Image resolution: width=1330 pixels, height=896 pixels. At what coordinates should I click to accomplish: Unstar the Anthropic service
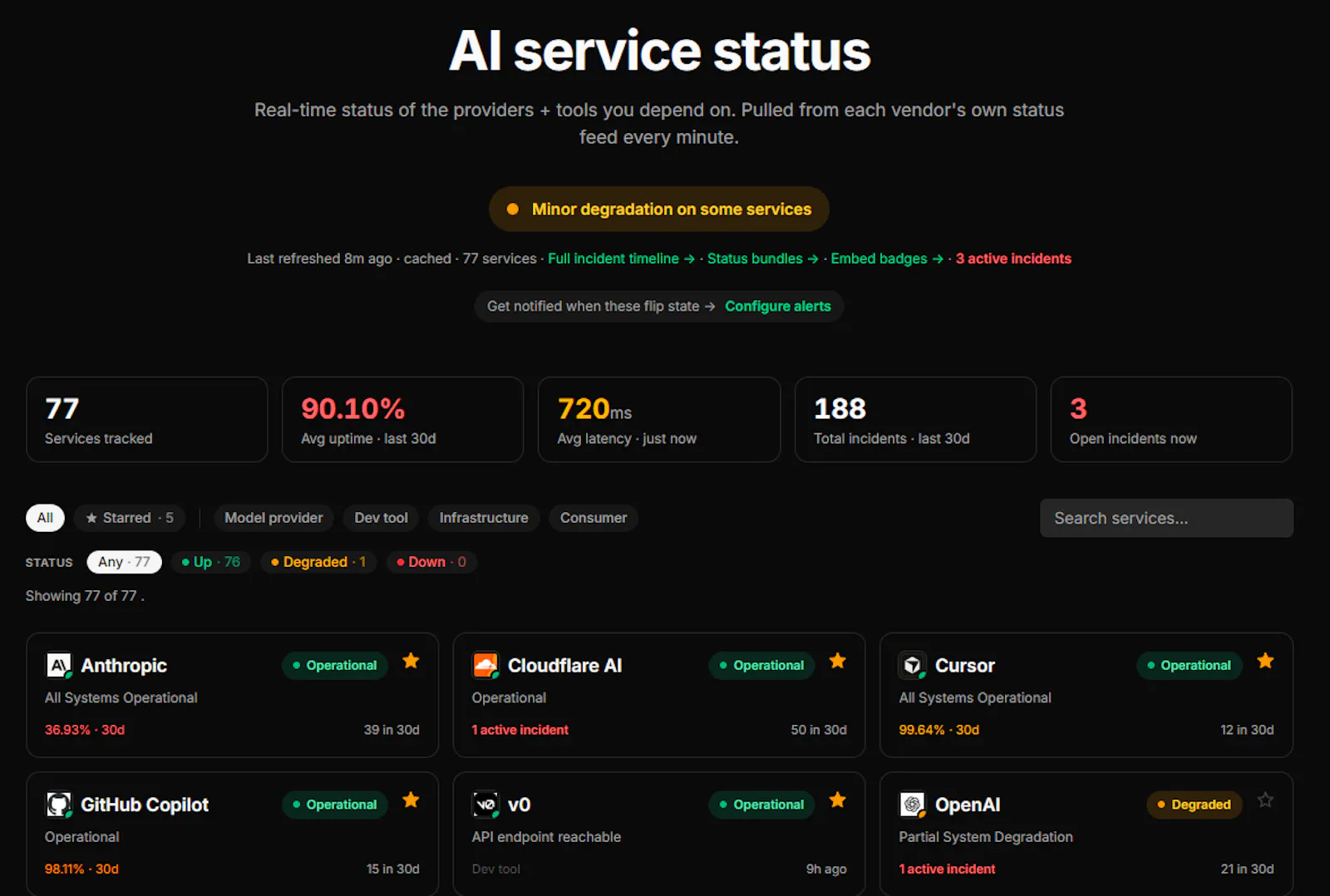coord(411,661)
